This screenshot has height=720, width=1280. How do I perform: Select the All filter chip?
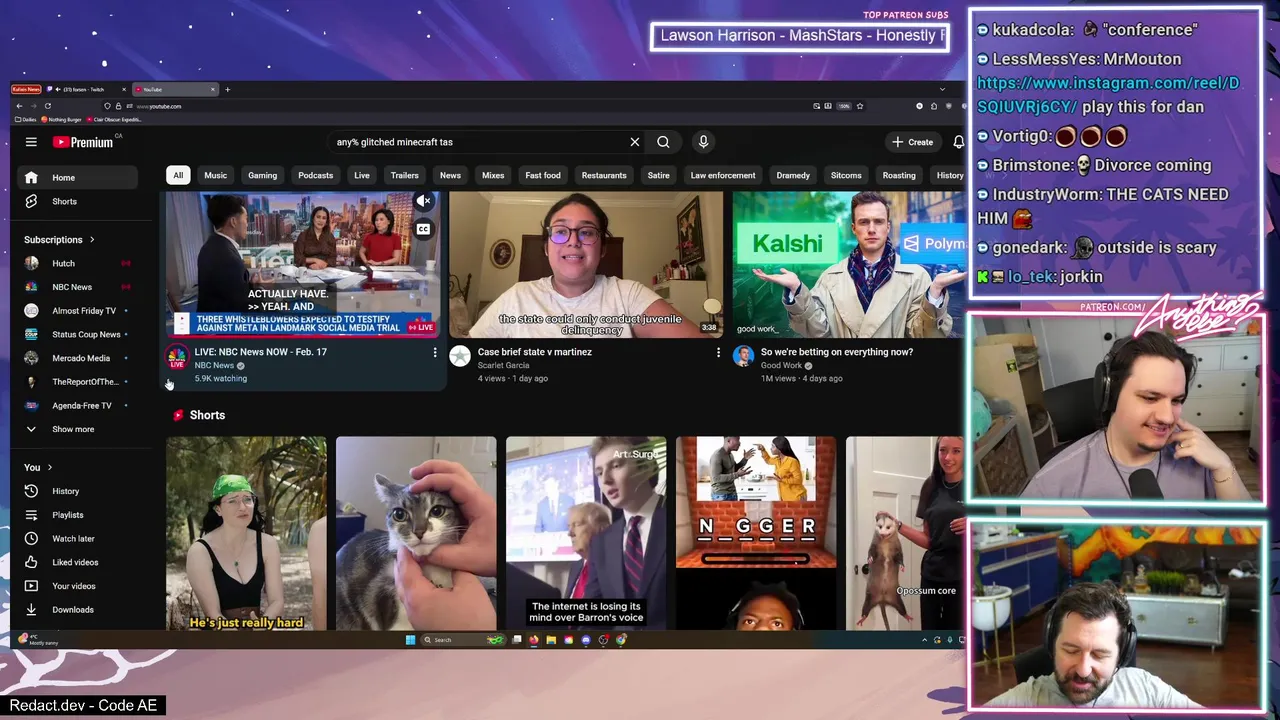(x=178, y=175)
